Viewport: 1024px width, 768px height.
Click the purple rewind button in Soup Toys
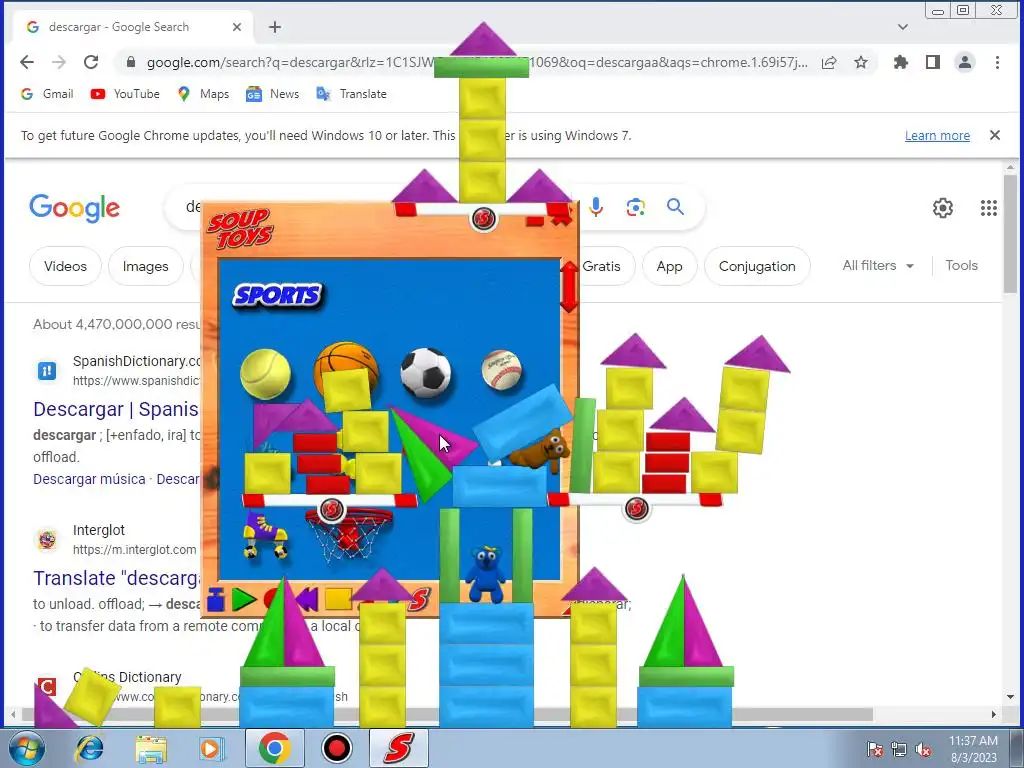[306, 599]
